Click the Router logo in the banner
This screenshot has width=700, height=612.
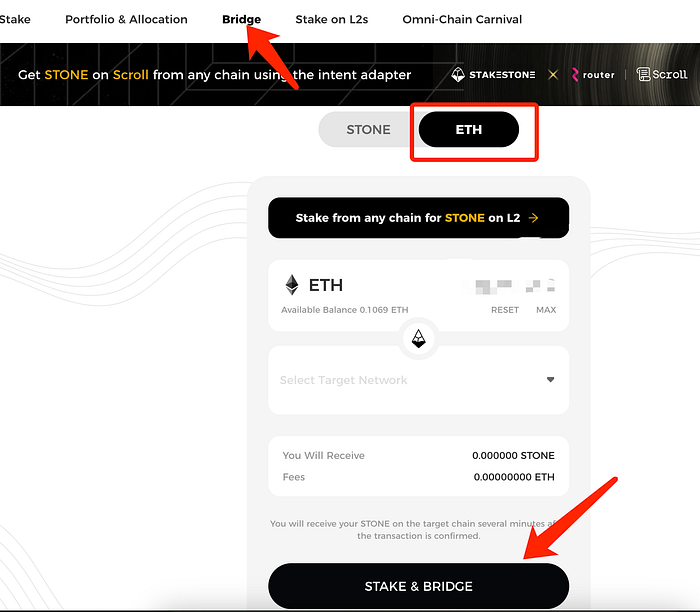[592, 74]
